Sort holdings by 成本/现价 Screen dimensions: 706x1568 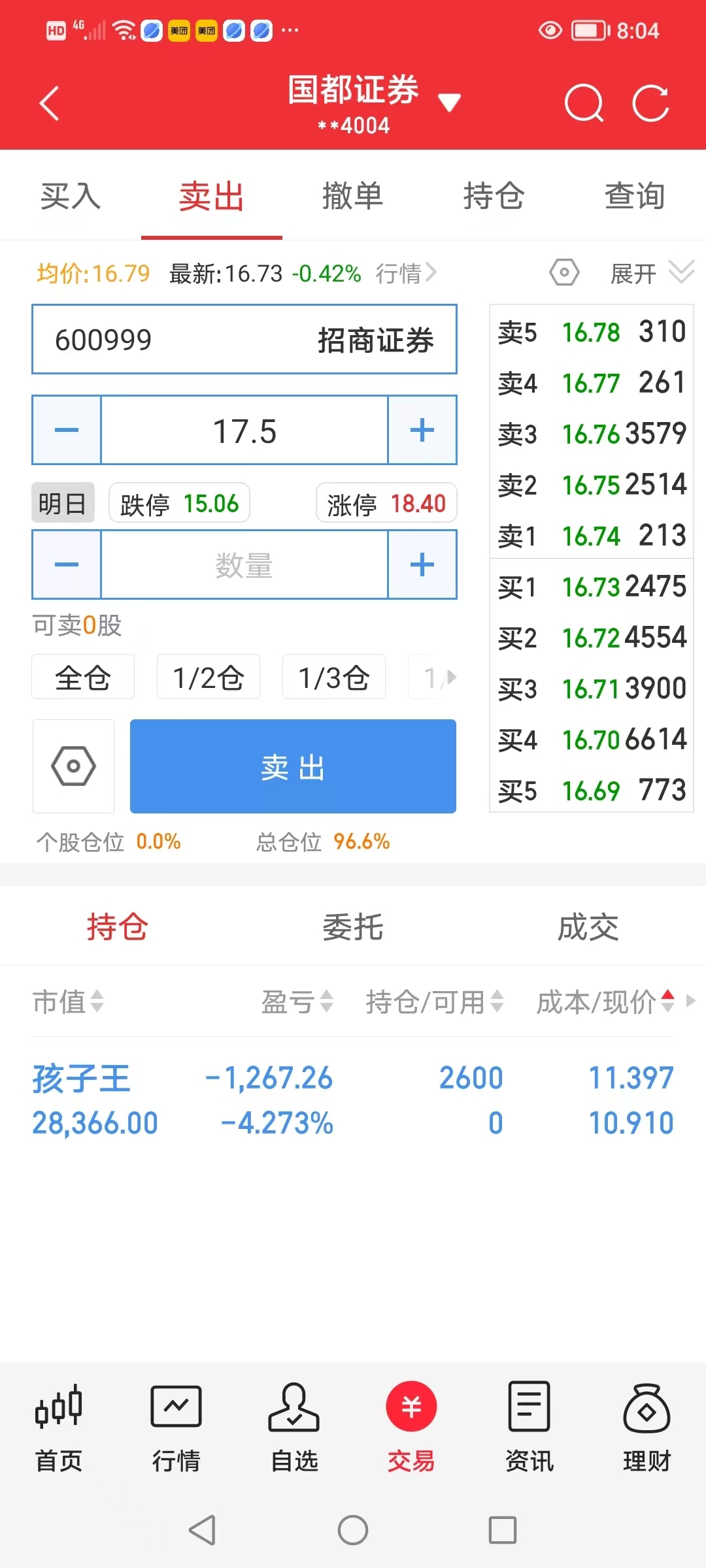[605, 1001]
